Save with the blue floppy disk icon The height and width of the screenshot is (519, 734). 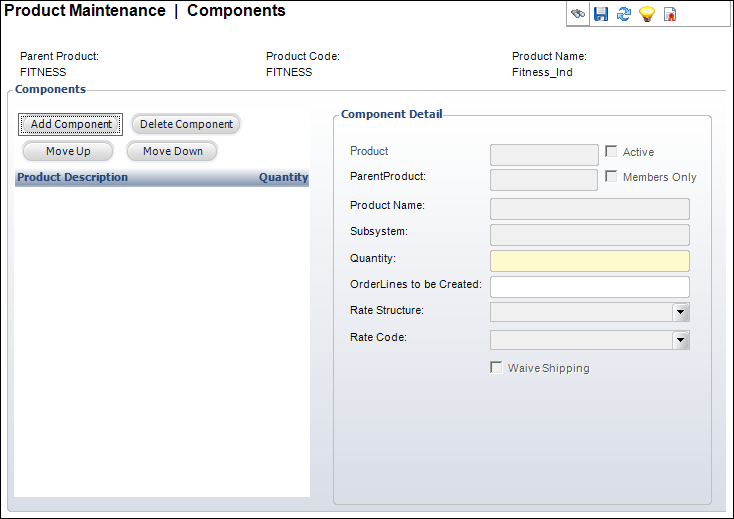click(601, 14)
